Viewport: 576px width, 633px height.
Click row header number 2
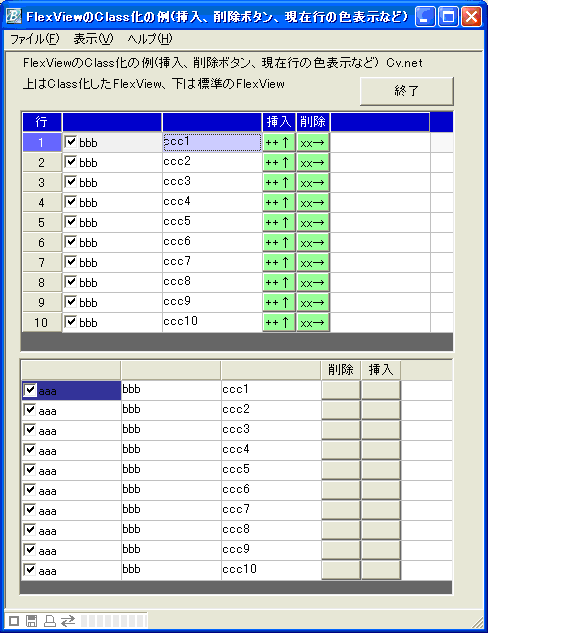pos(42,163)
